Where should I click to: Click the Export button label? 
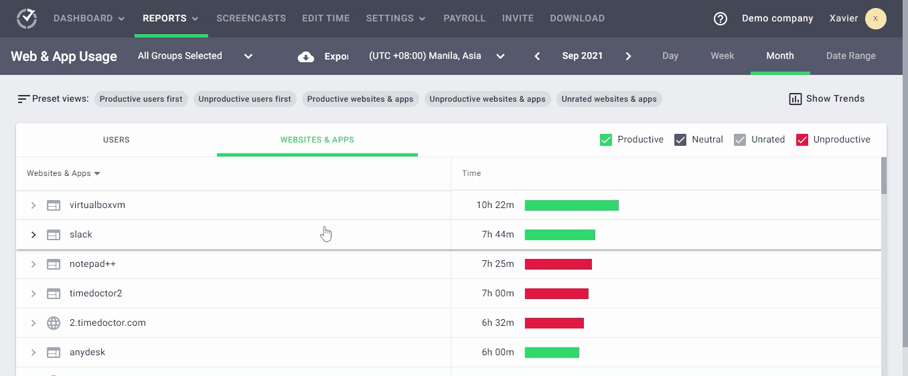tap(336, 56)
